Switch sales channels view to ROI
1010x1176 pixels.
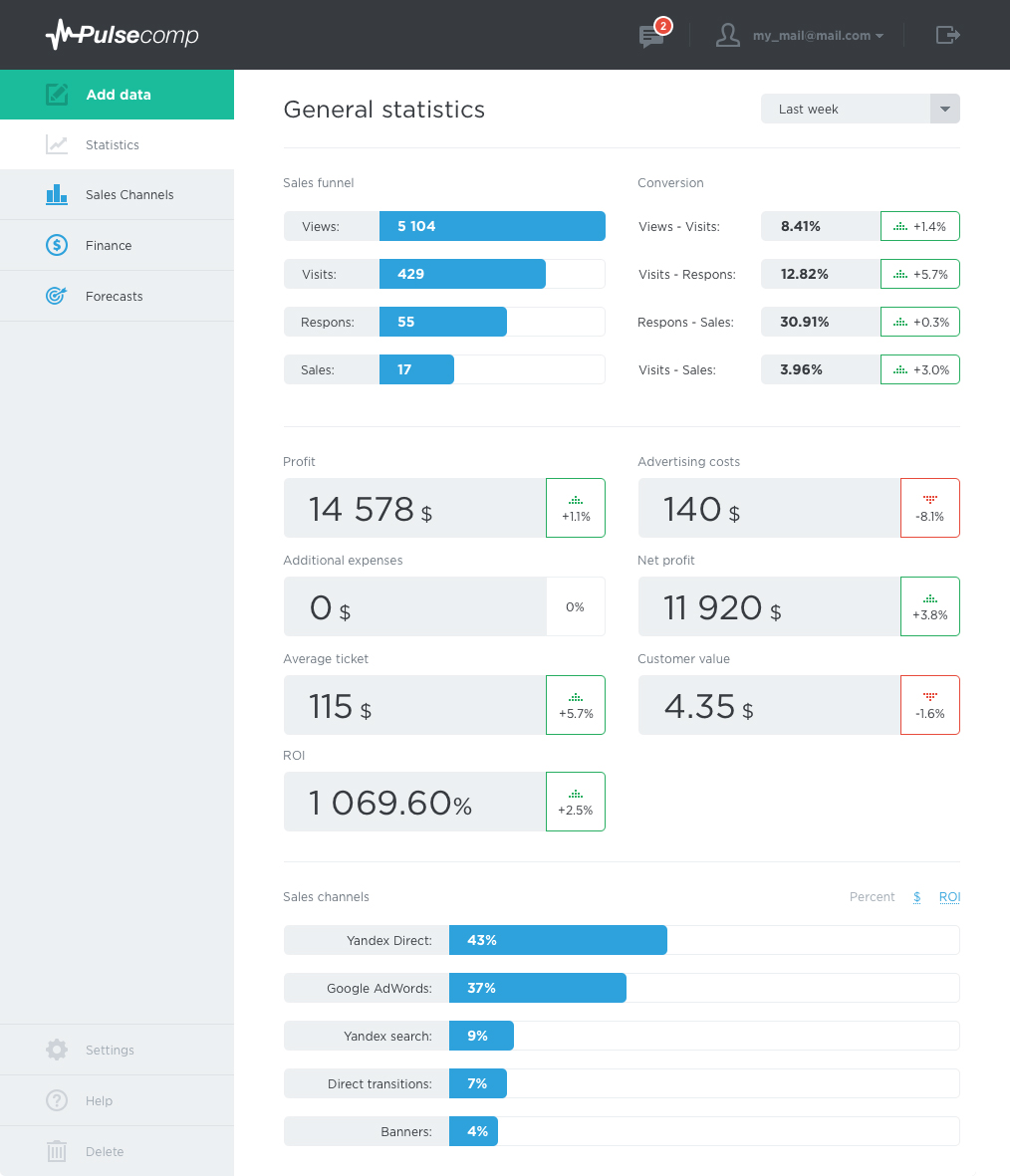[x=949, y=897]
